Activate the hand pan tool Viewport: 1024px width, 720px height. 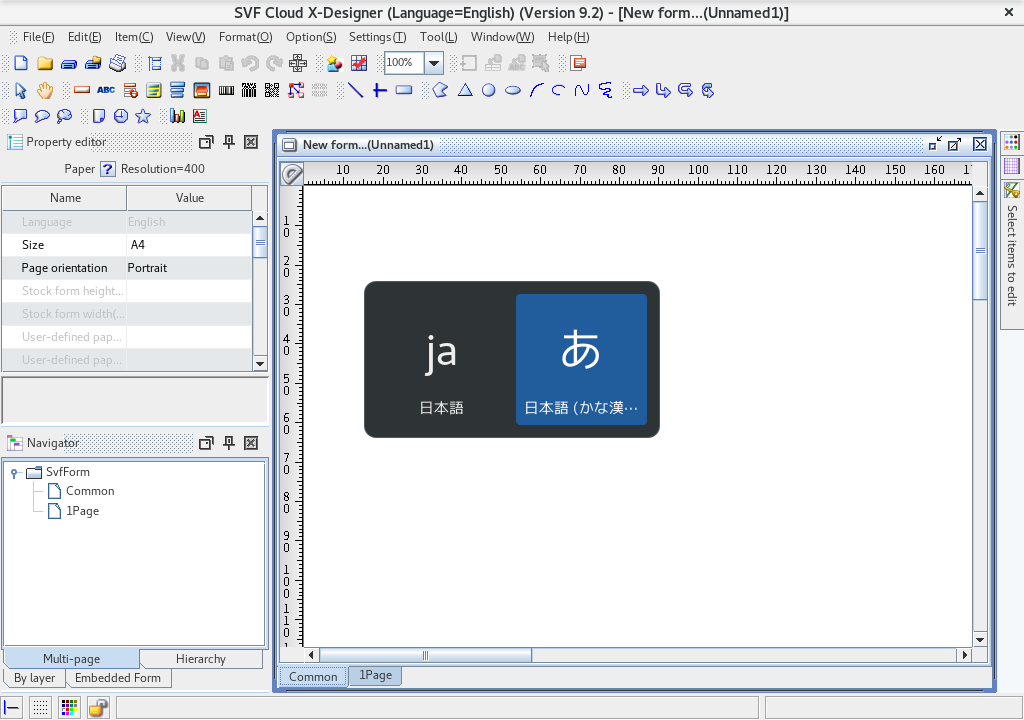click(x=44, y=90)
